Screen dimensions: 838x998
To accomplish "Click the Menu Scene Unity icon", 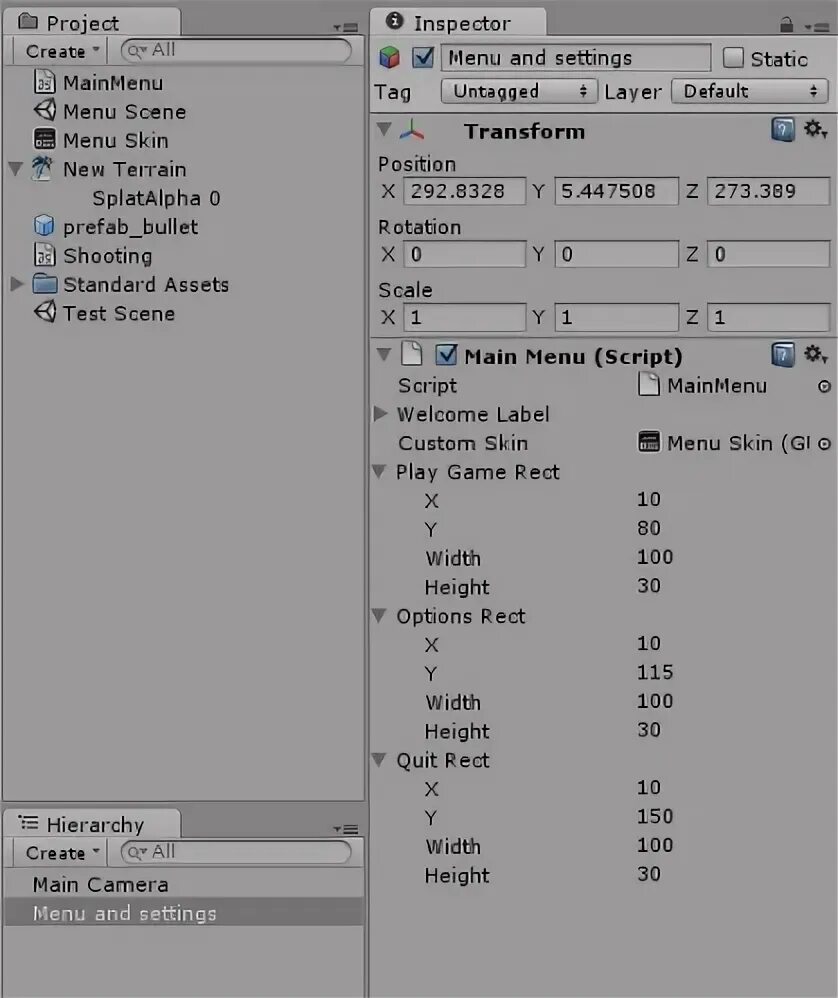I will 45,111.
